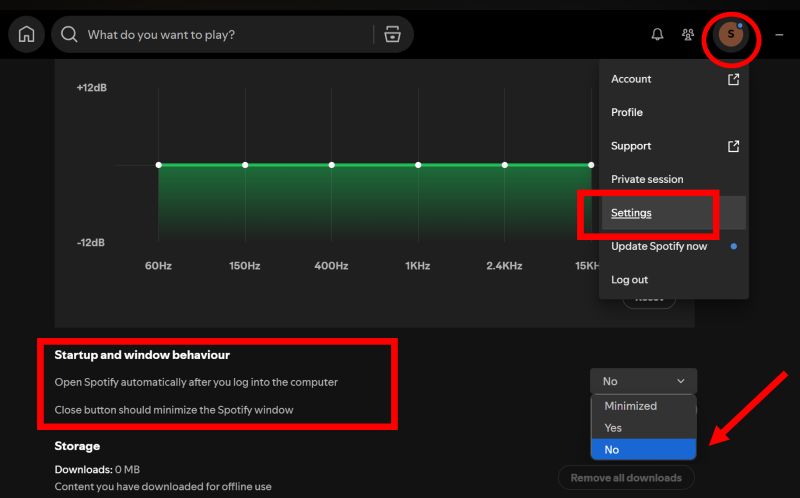Open the Browse icon in search bar
This screenshot has height=498, width=800.
pos(392,34)
